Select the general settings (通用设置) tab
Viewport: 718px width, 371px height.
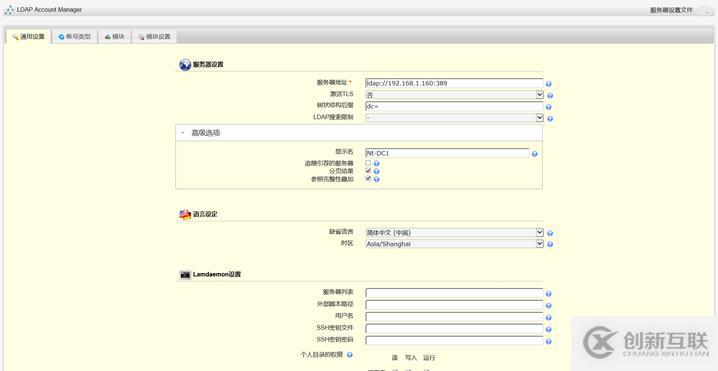point(28,37)
